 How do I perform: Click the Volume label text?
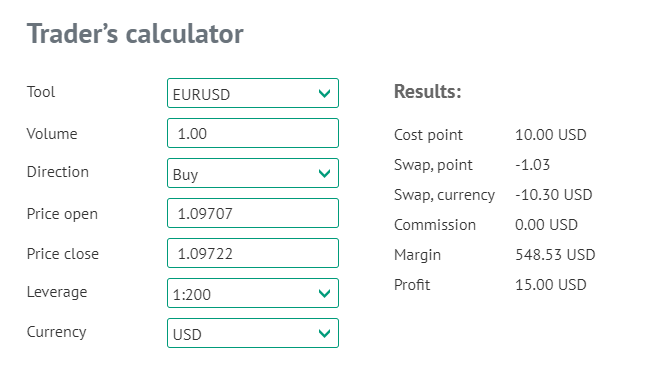(52, 134)
